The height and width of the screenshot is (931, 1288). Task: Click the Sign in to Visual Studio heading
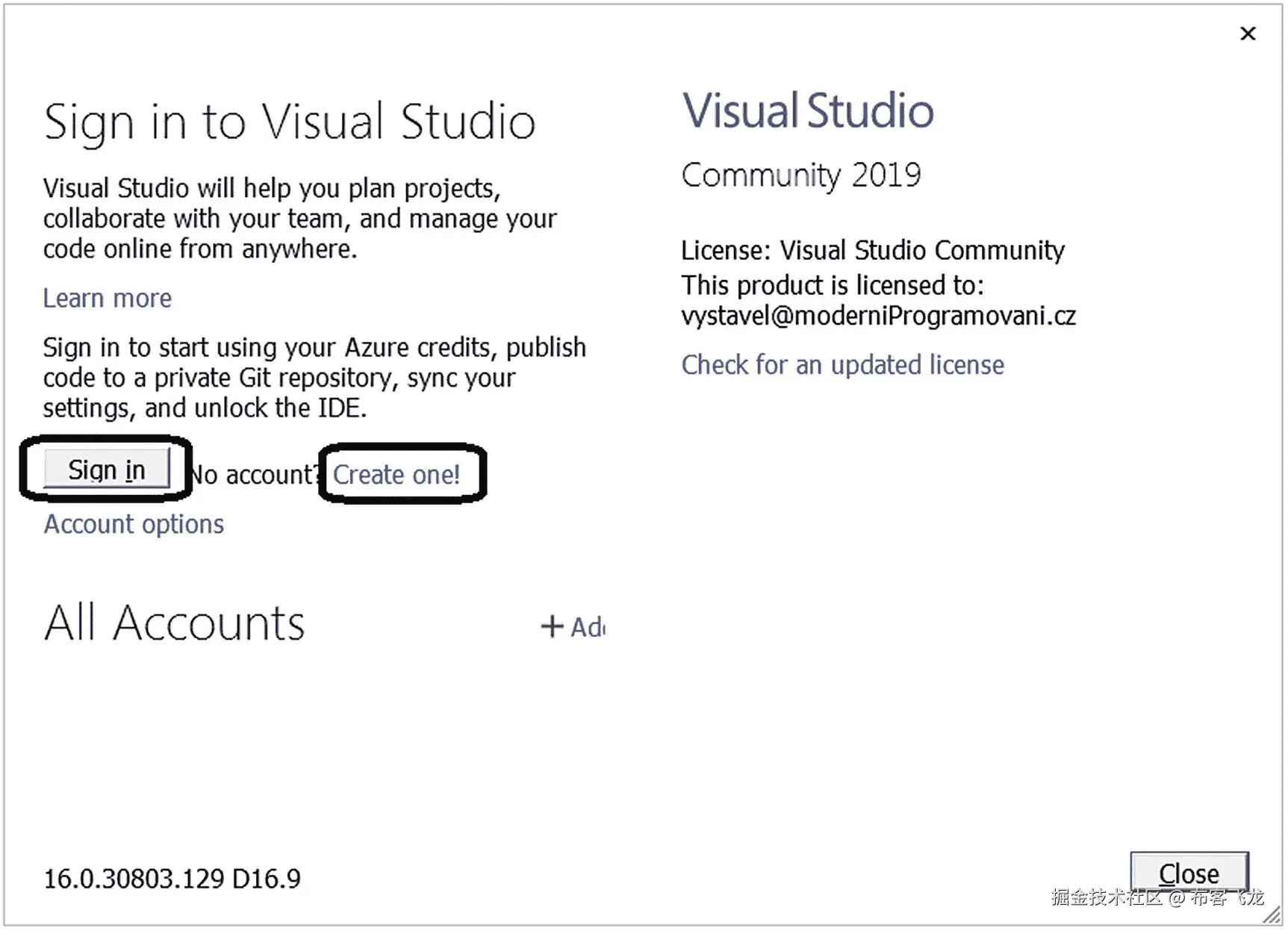[x=290, y=122]
